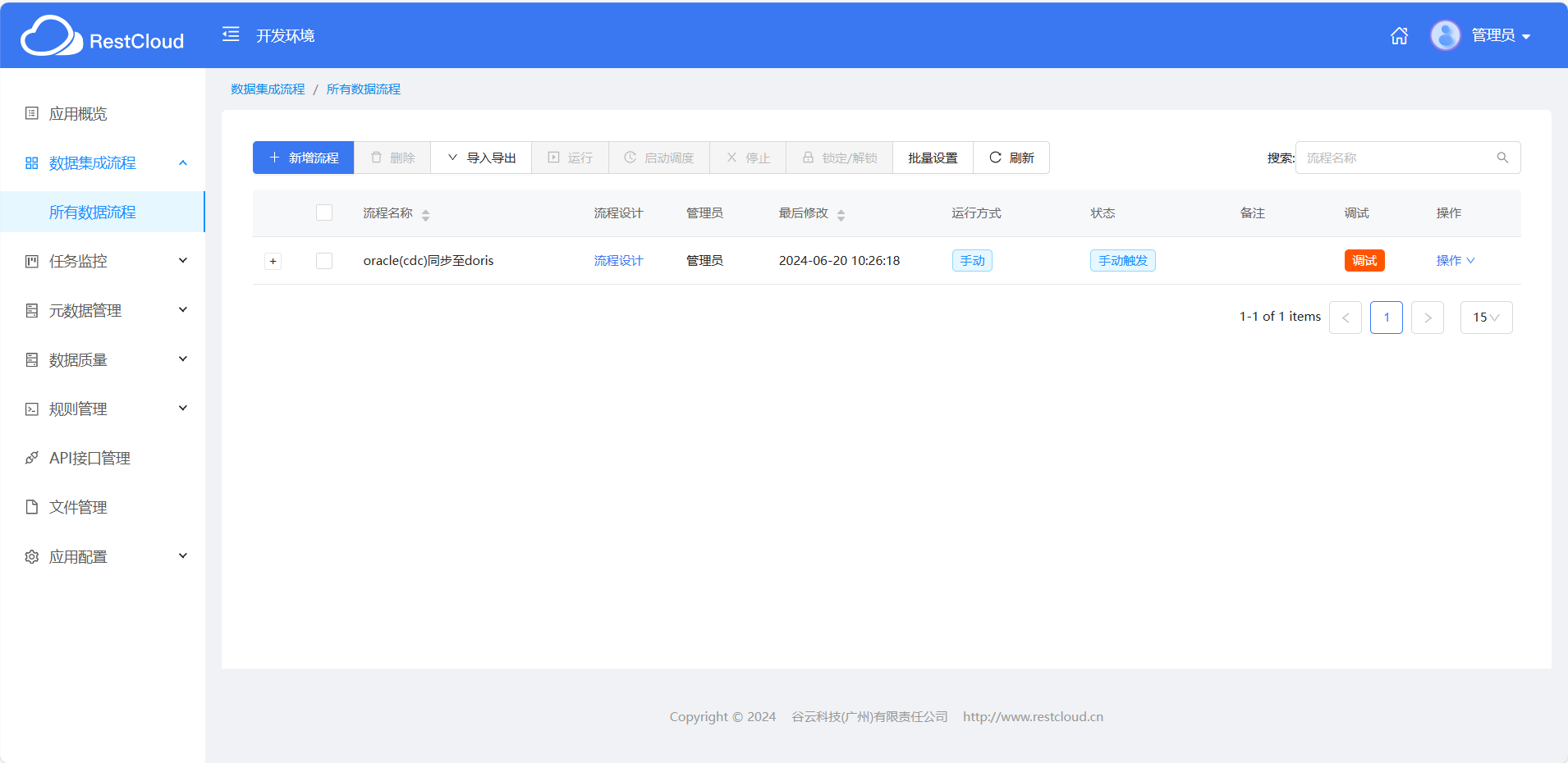Click the search magnifier icon
The width and height of the screenshot is (1568, 763).
1502,158
